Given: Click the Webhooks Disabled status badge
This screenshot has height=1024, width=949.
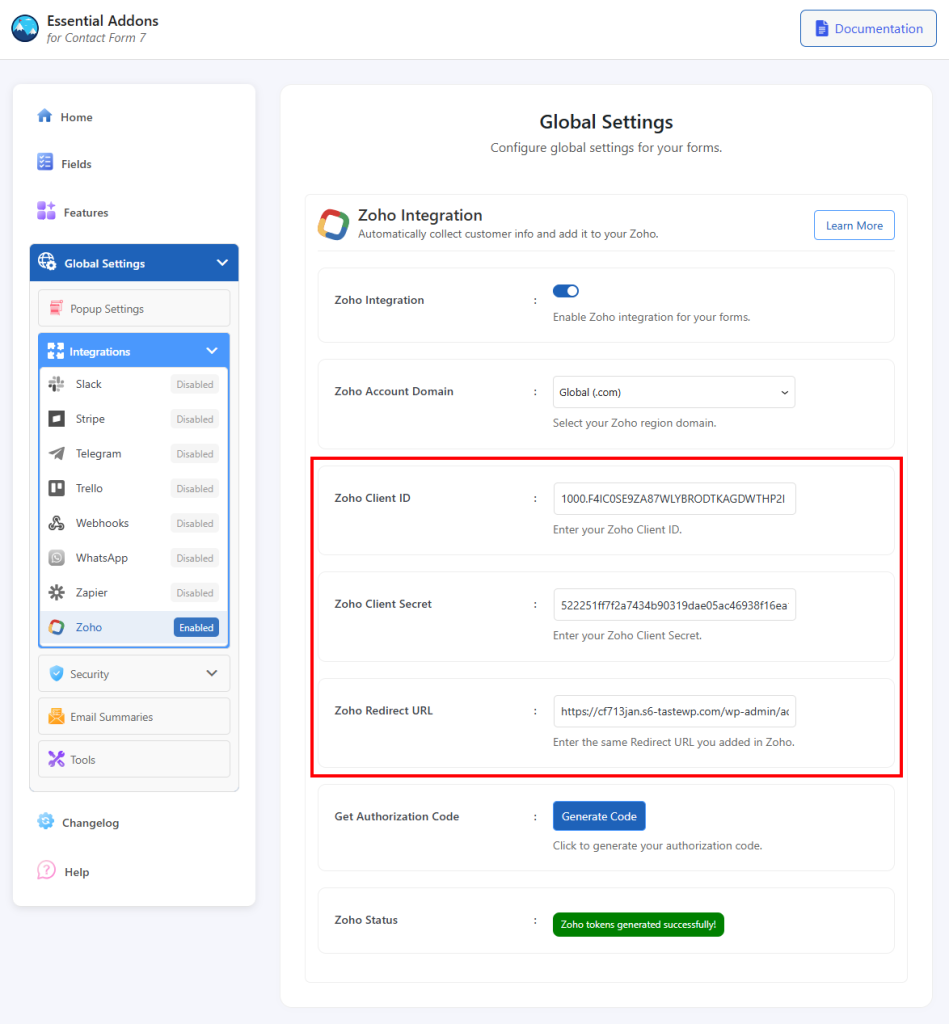Looking at the screenshot, I should point(195,523).
